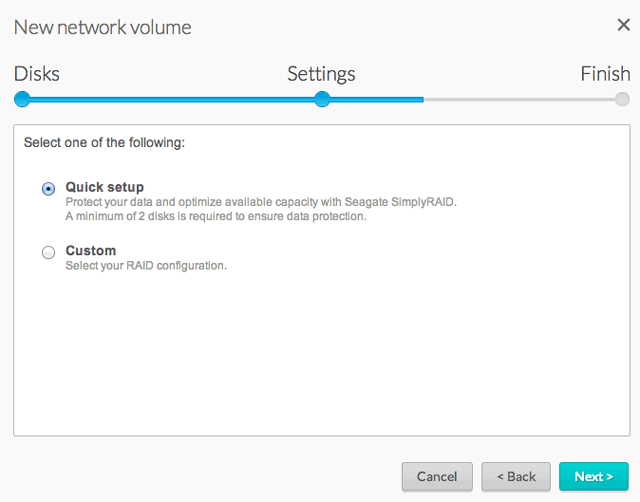640x502 pixels.
Task: Click the Disks step label
Action: tap(37, 74)
